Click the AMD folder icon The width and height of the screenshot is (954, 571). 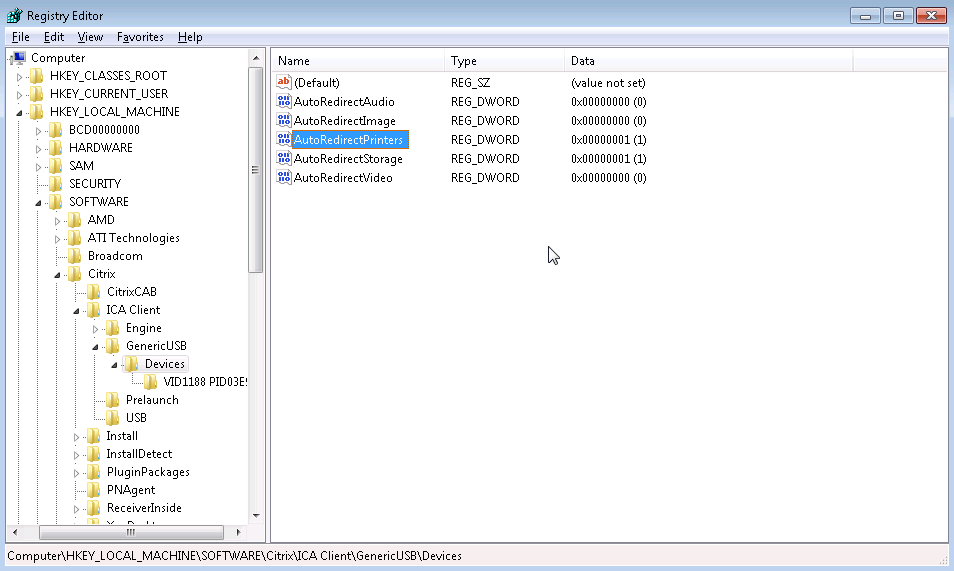[75, 220]
